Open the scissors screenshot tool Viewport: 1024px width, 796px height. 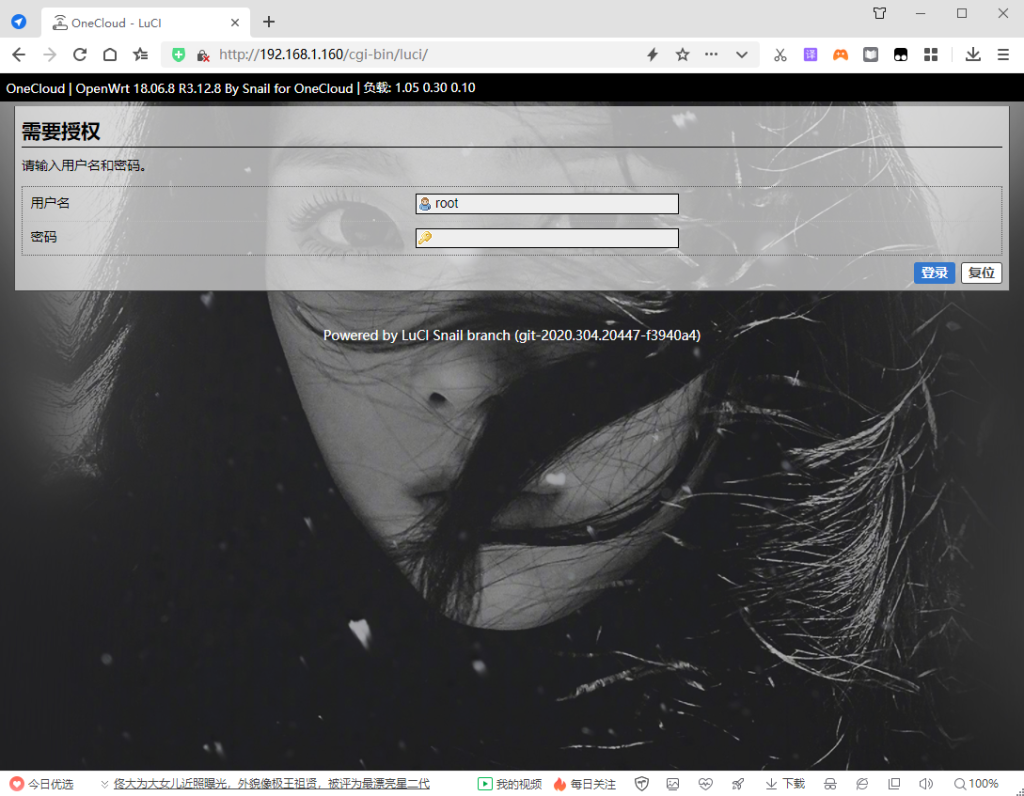coord(781,55)
